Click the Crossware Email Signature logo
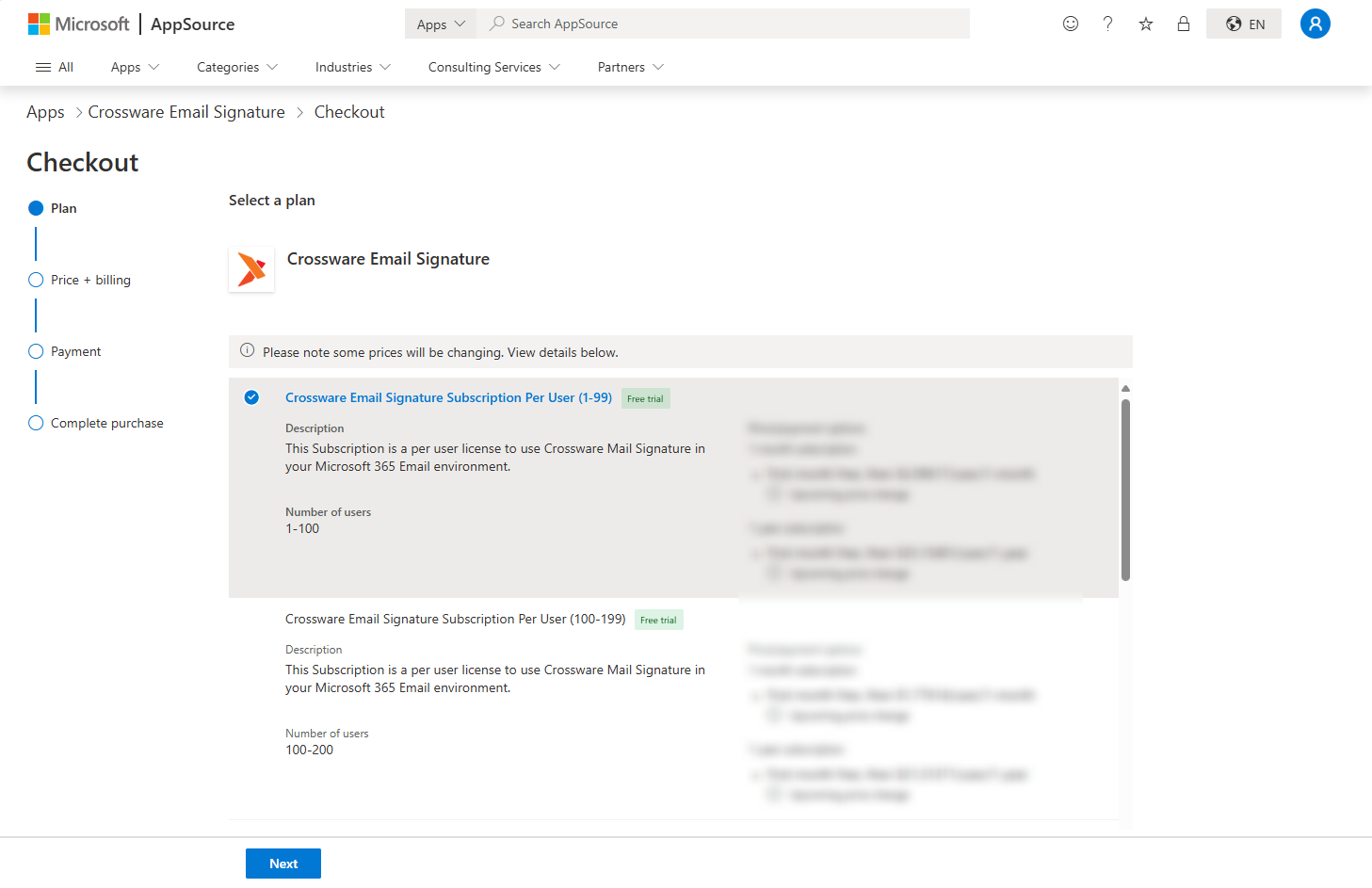This screenshot has height=888, width=1372. pyautogui.click(x=251, y=269)
